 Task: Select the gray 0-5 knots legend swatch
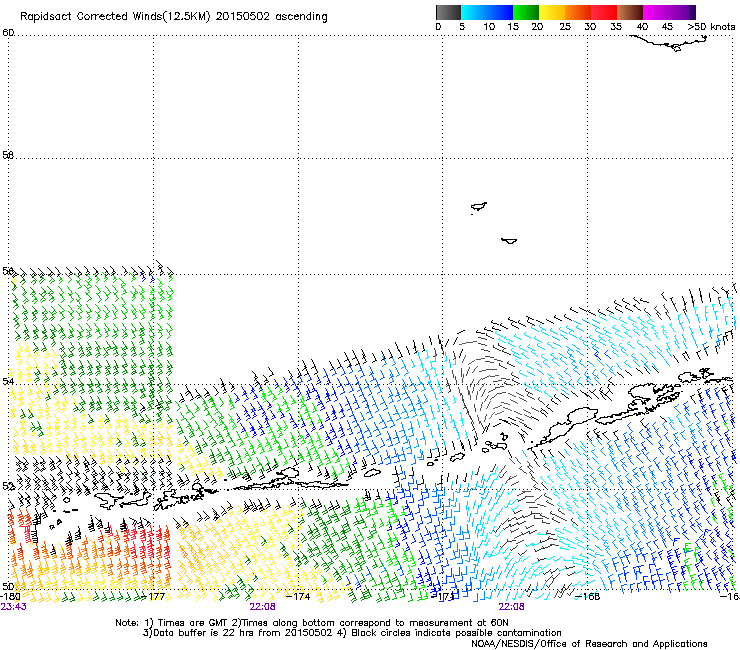pyautogui.click(x=448, y=12)
